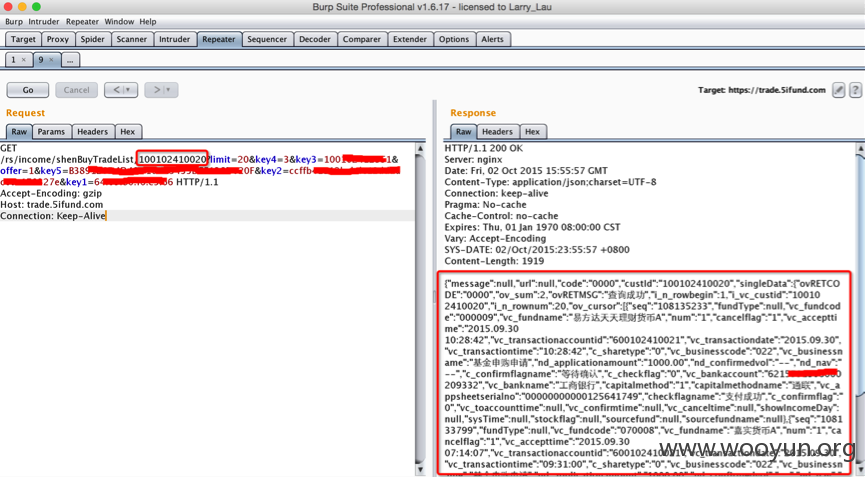Image resolution: width=865 pixels, height=477 pixels.
Task: Open the Burp menu
Action: (x=14, y=22)
